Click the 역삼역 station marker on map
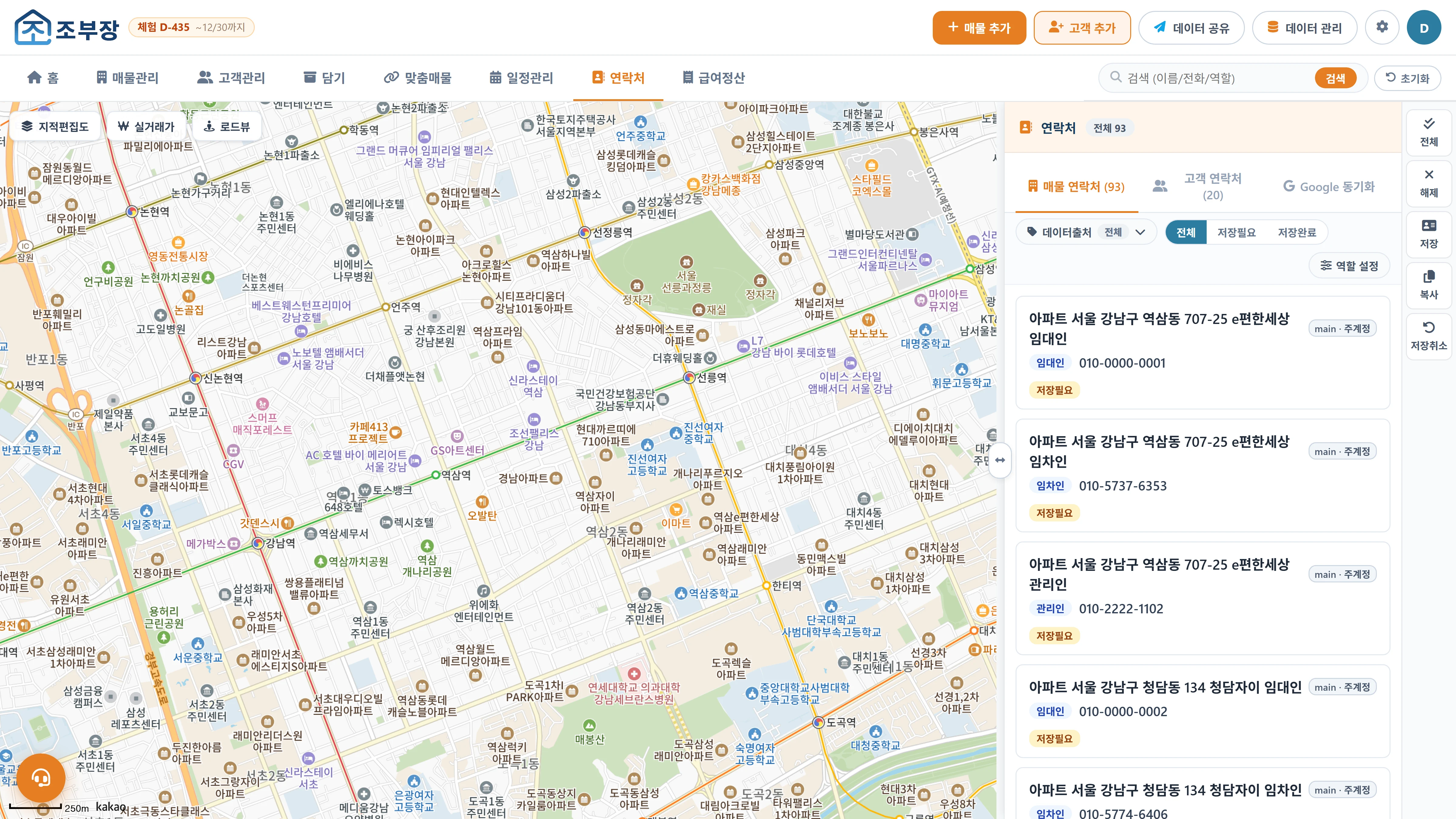The width and height of the screenshot is (1456, 819). (x=435, y=475)
